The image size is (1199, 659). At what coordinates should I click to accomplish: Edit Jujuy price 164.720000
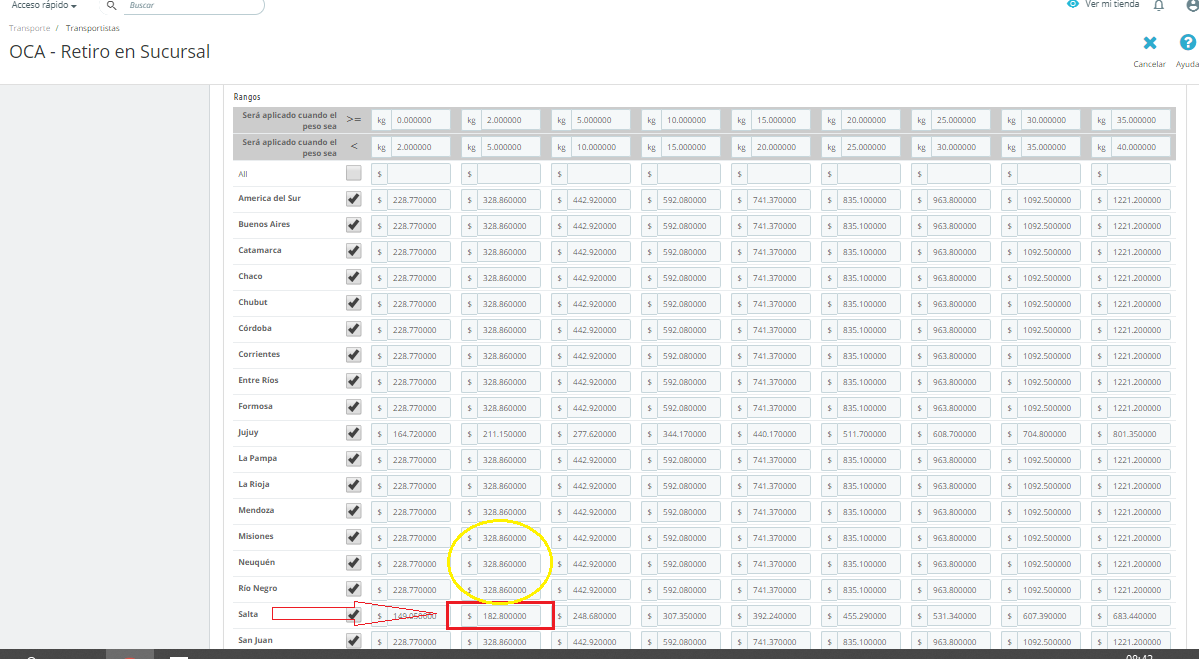point(418,434)
